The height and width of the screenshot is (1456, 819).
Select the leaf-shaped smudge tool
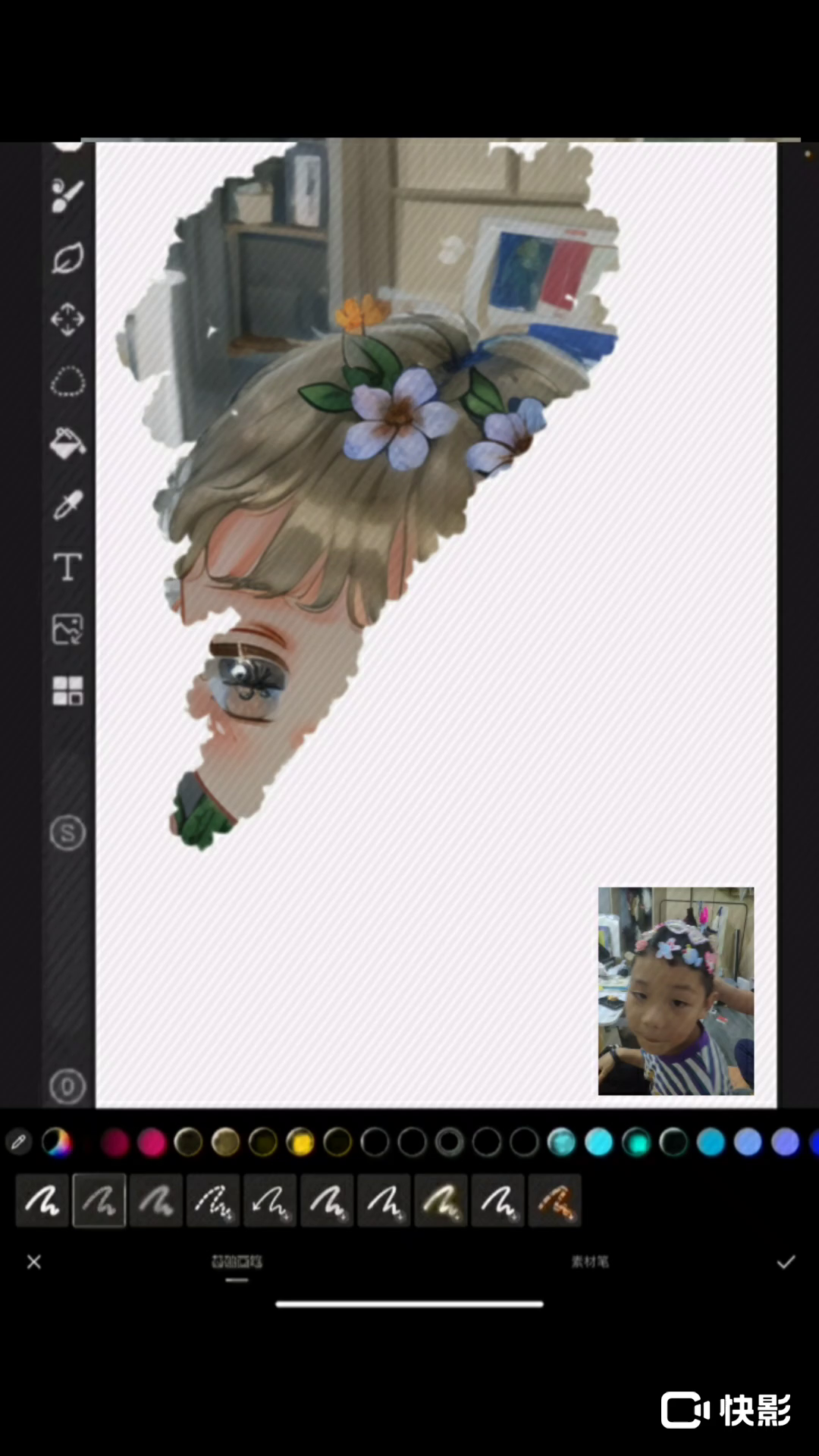click(x=67, y=258)
